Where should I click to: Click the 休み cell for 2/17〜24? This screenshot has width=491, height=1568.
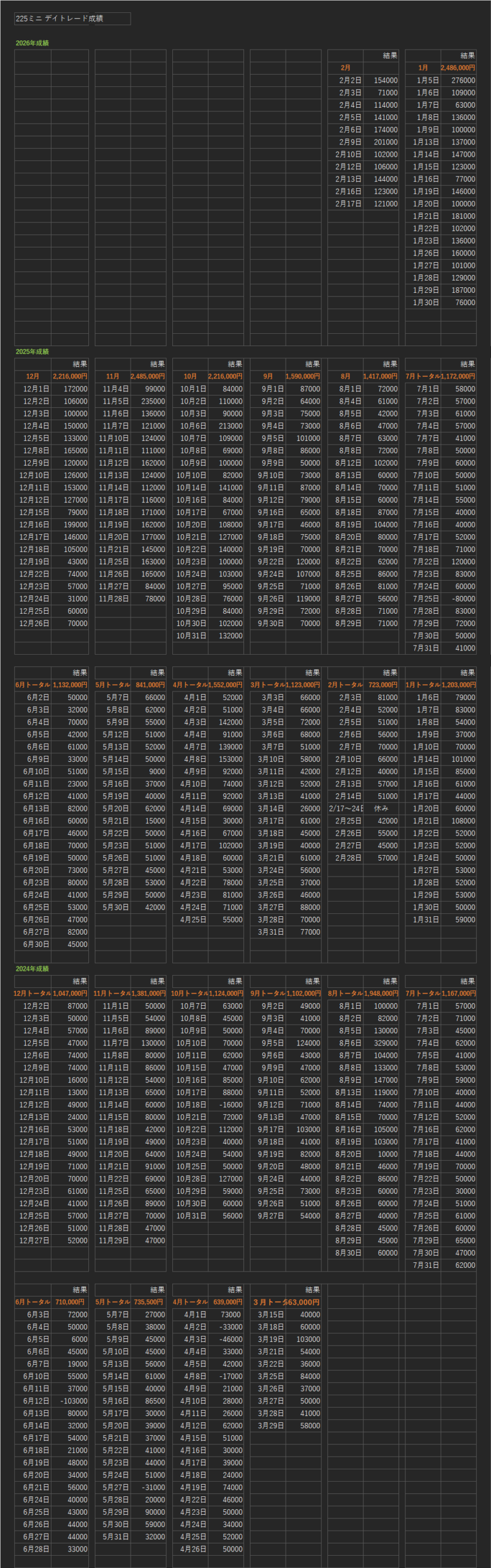[381, 809]
